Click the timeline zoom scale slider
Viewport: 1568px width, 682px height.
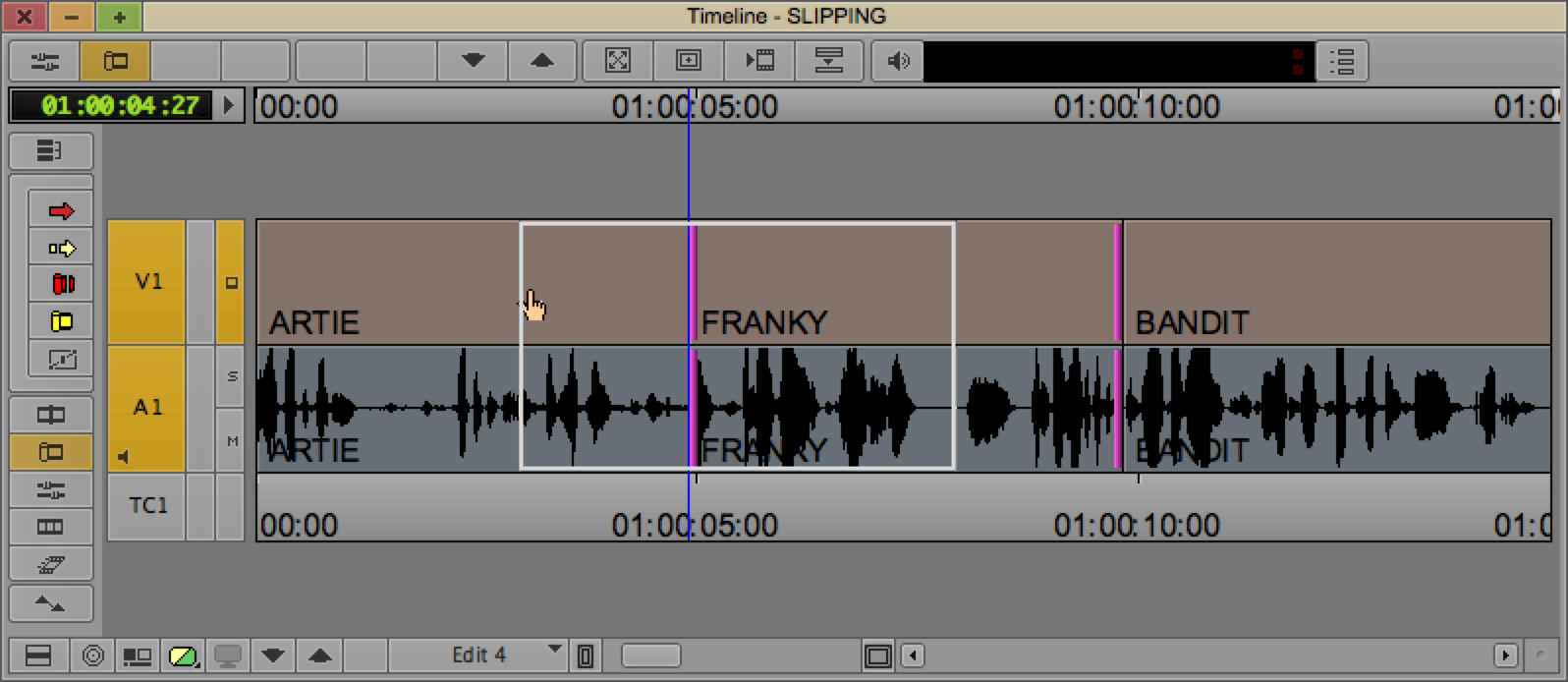[651, 655]
